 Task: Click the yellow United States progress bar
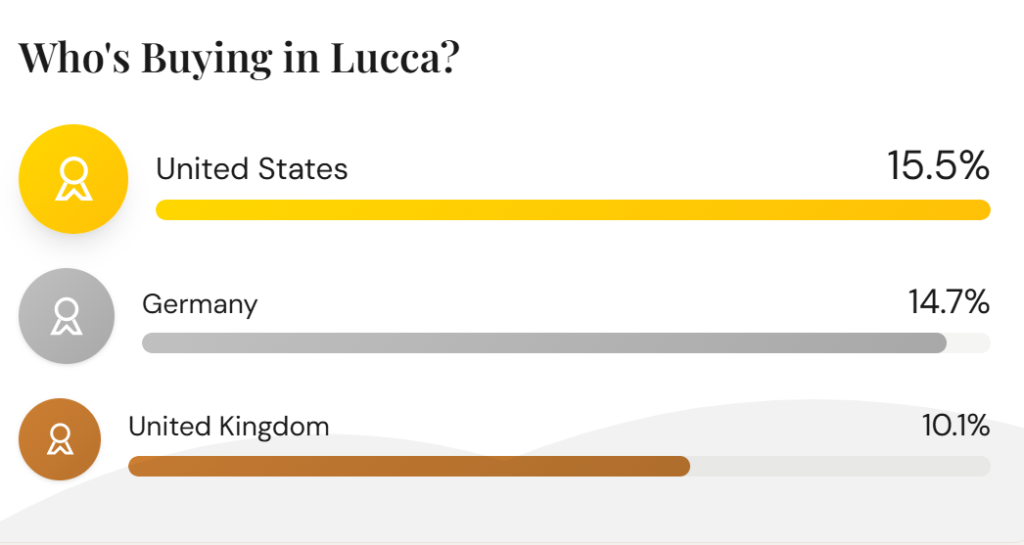pos(572,210)
